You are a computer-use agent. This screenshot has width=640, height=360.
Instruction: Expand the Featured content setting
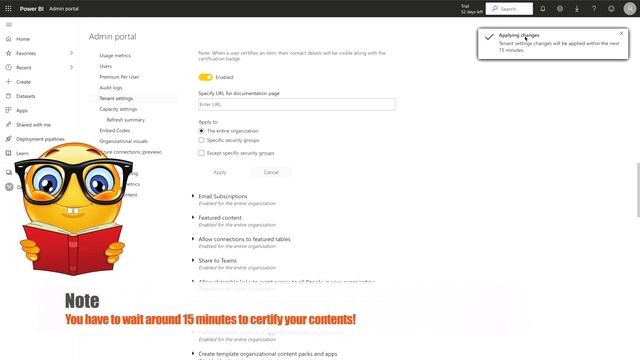(x=193, y=218)
